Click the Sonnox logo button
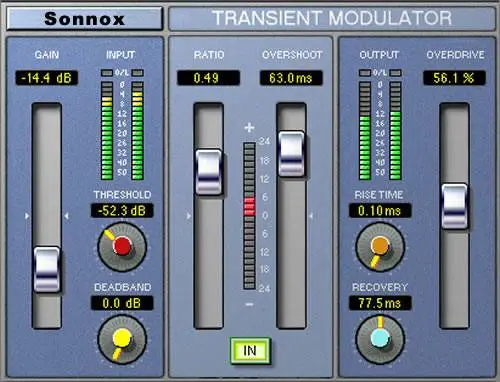This screenshot has width=500, height=382. tap(84, 19)
